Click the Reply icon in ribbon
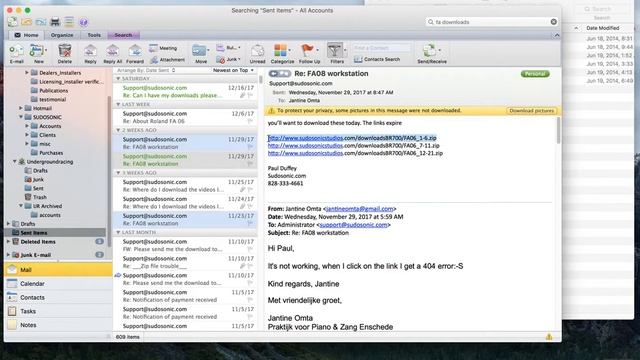The width and height of the screenshot is (640, 360). [90, 51]
